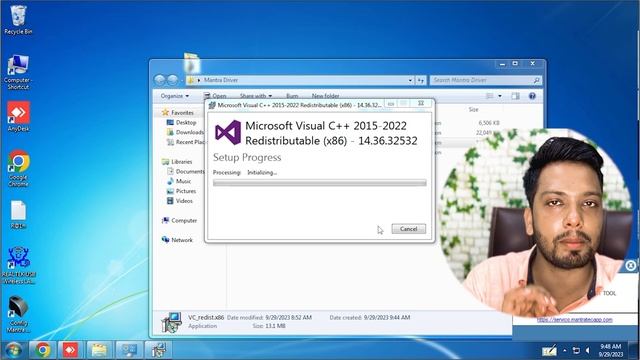
Task: Click the Visual Studio logo in the installer
Action: point(228,133)
